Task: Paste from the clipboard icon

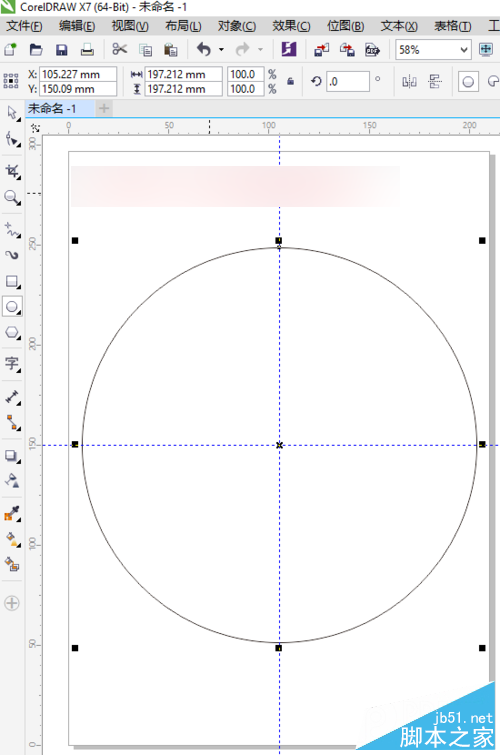Action: (x=171, y=50)
